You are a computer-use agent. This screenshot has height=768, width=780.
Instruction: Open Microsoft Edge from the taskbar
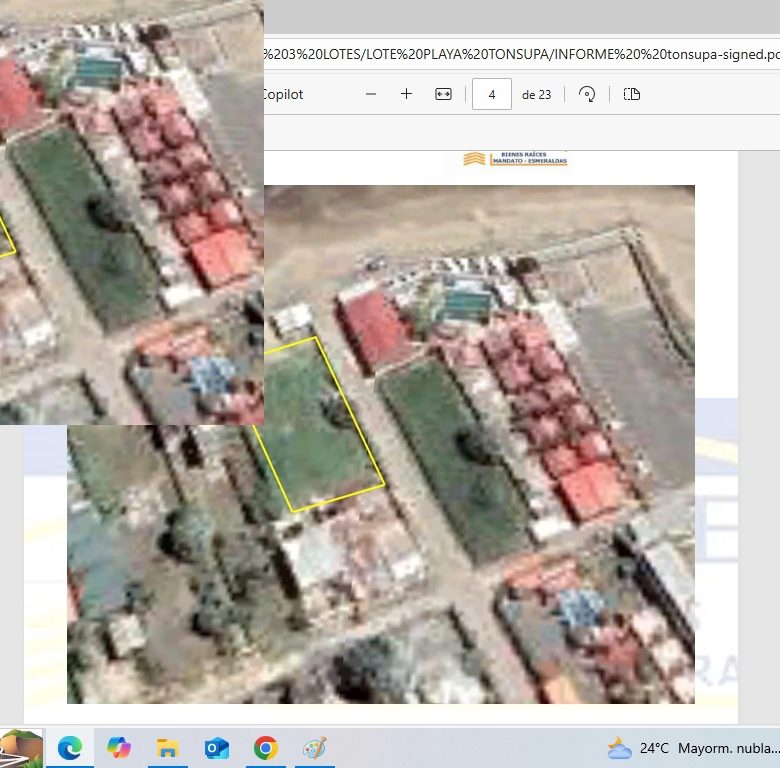[69, 748]
